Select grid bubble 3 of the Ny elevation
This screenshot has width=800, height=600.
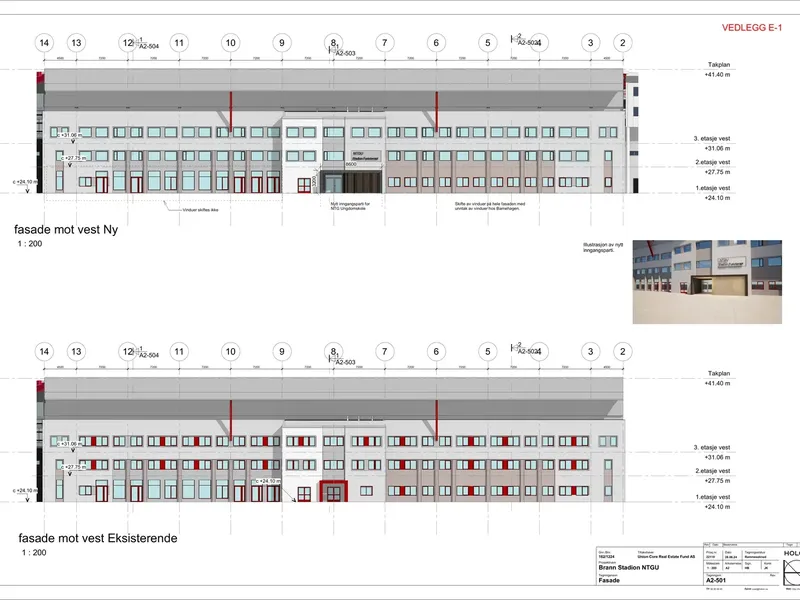(591, 43)
